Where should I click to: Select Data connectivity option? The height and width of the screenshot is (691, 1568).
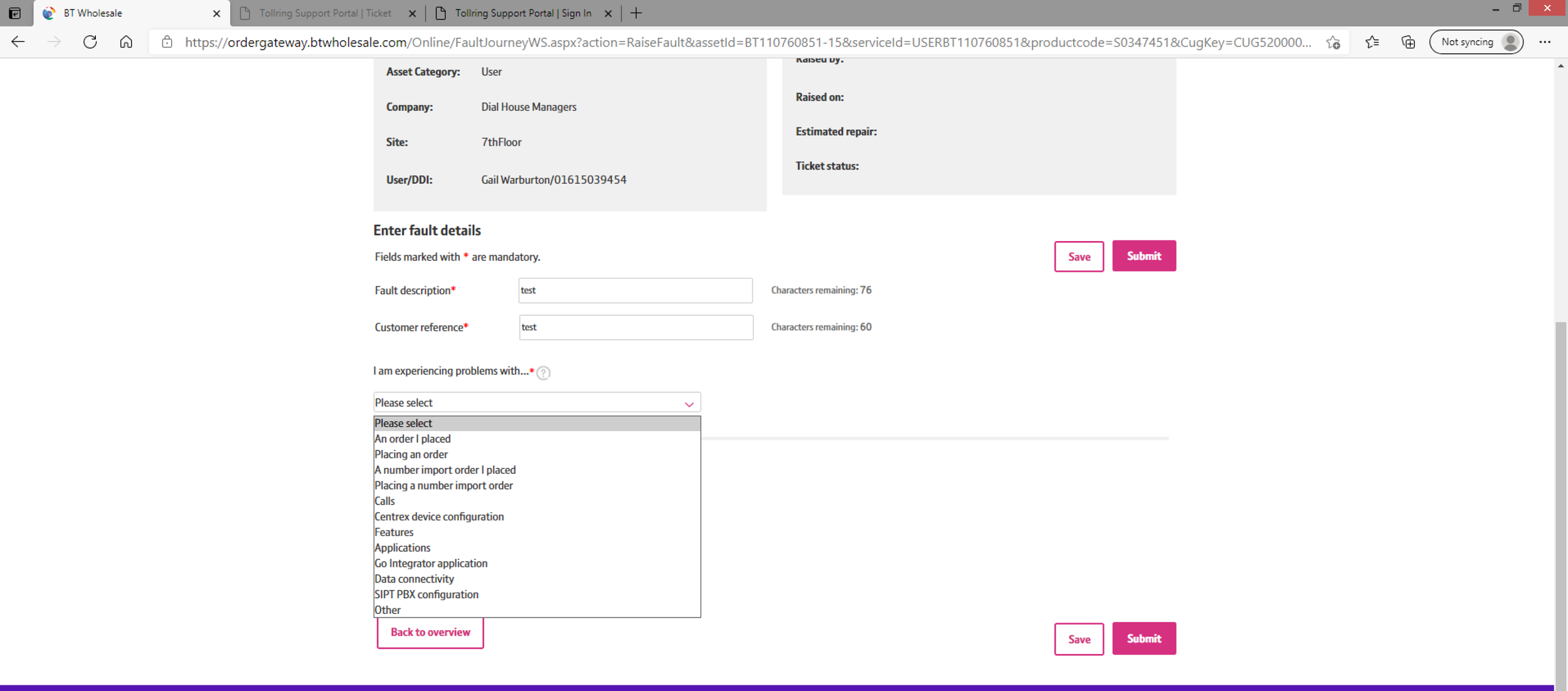tap(414, 579)
